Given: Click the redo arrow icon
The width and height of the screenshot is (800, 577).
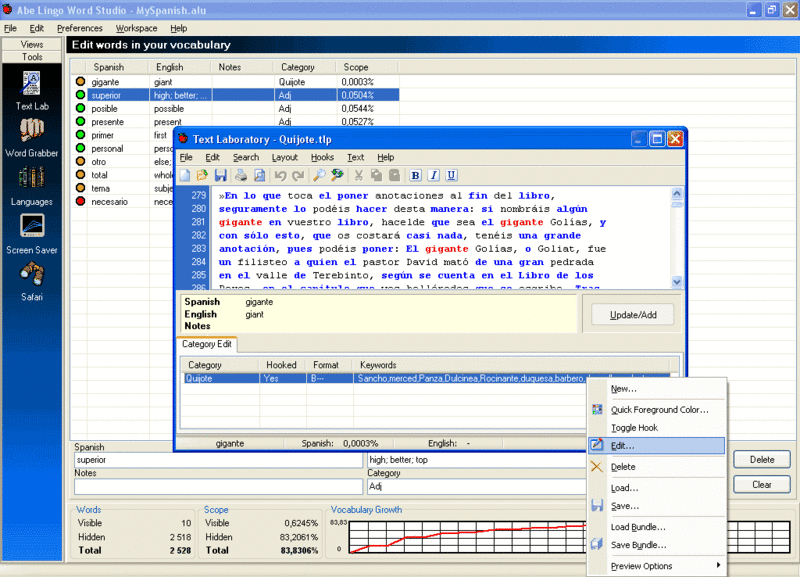Looking at the screenshot, I should 298,175.
